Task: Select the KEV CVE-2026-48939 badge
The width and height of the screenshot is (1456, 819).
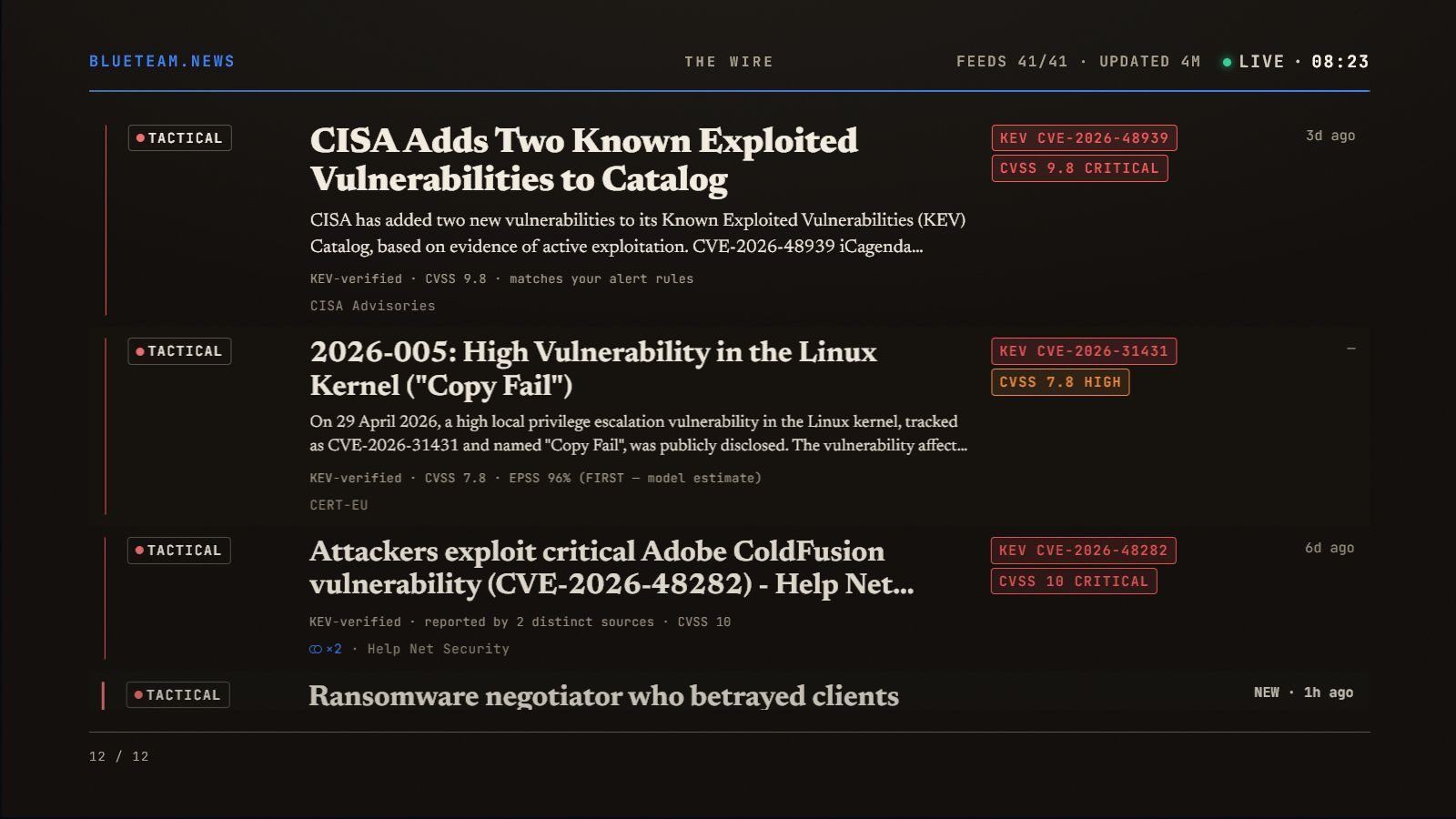Action: click(x=1084, y=138)
